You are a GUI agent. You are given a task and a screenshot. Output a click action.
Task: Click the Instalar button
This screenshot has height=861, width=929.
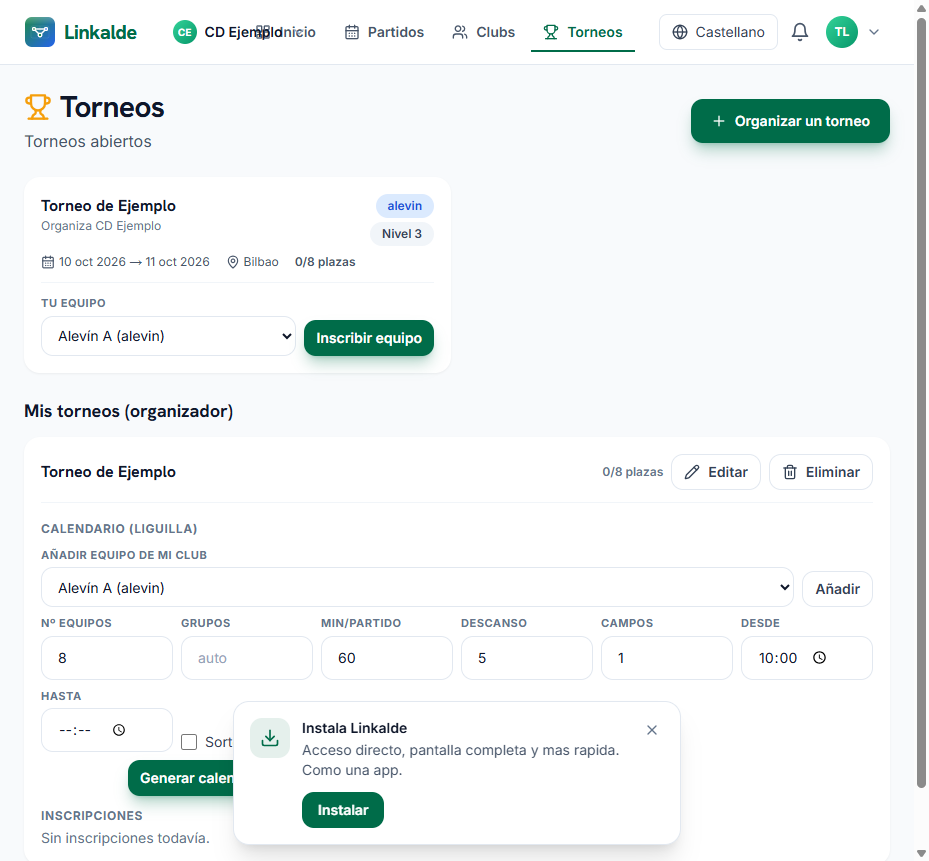coord(342,810)
